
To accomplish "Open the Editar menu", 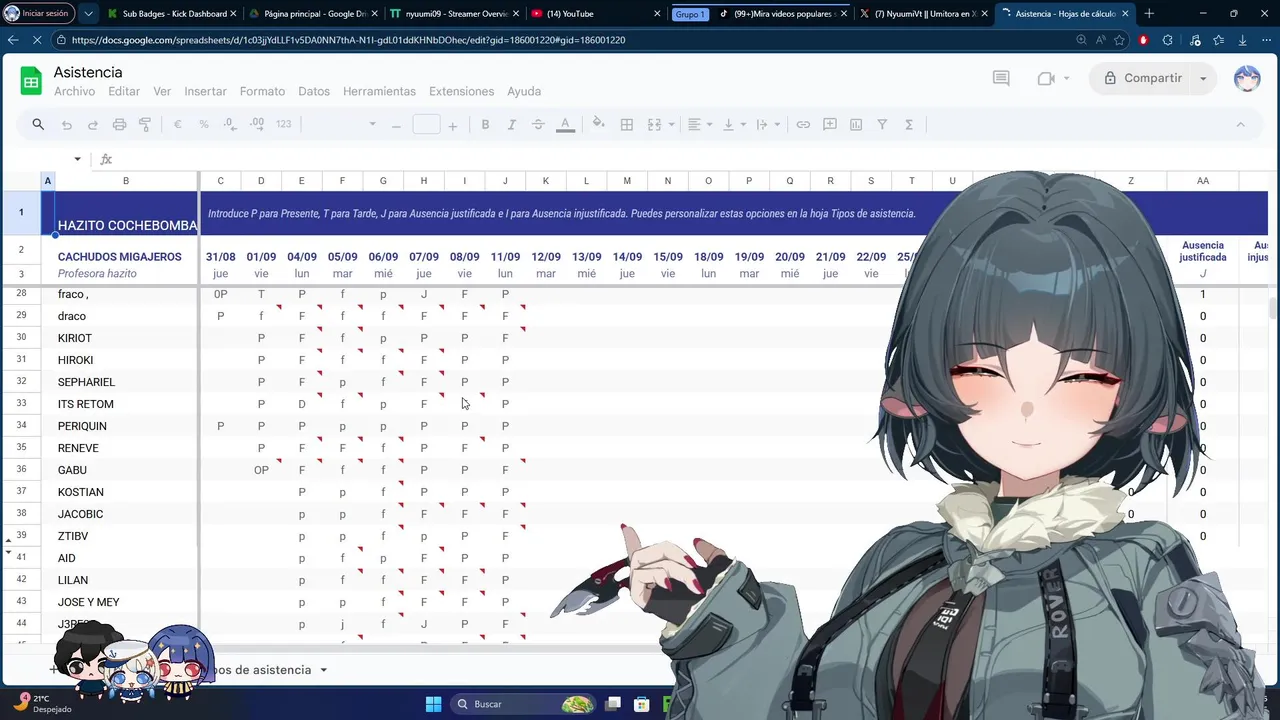I will (x=124, y=91).
